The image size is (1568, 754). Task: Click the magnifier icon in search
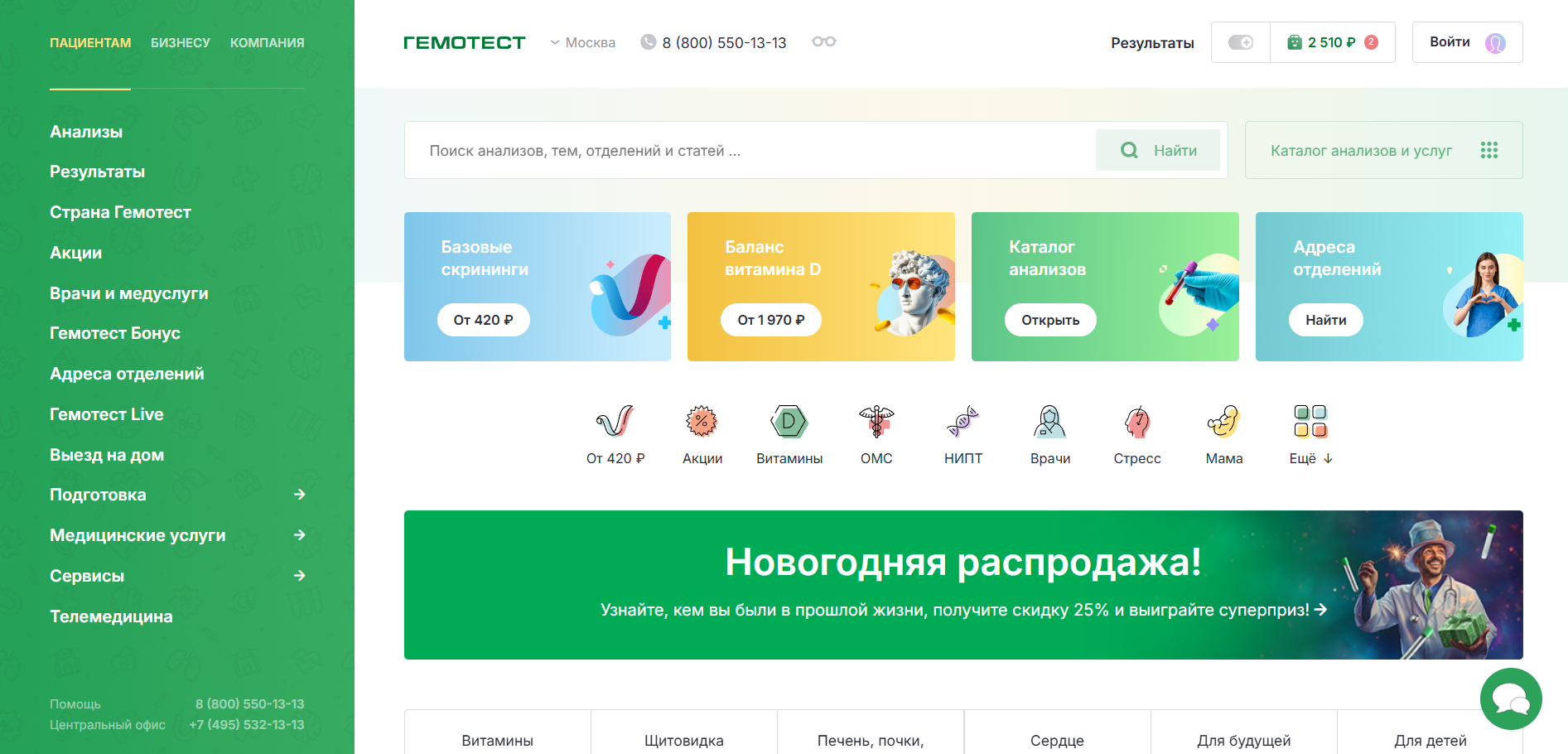pos(1129,150)
